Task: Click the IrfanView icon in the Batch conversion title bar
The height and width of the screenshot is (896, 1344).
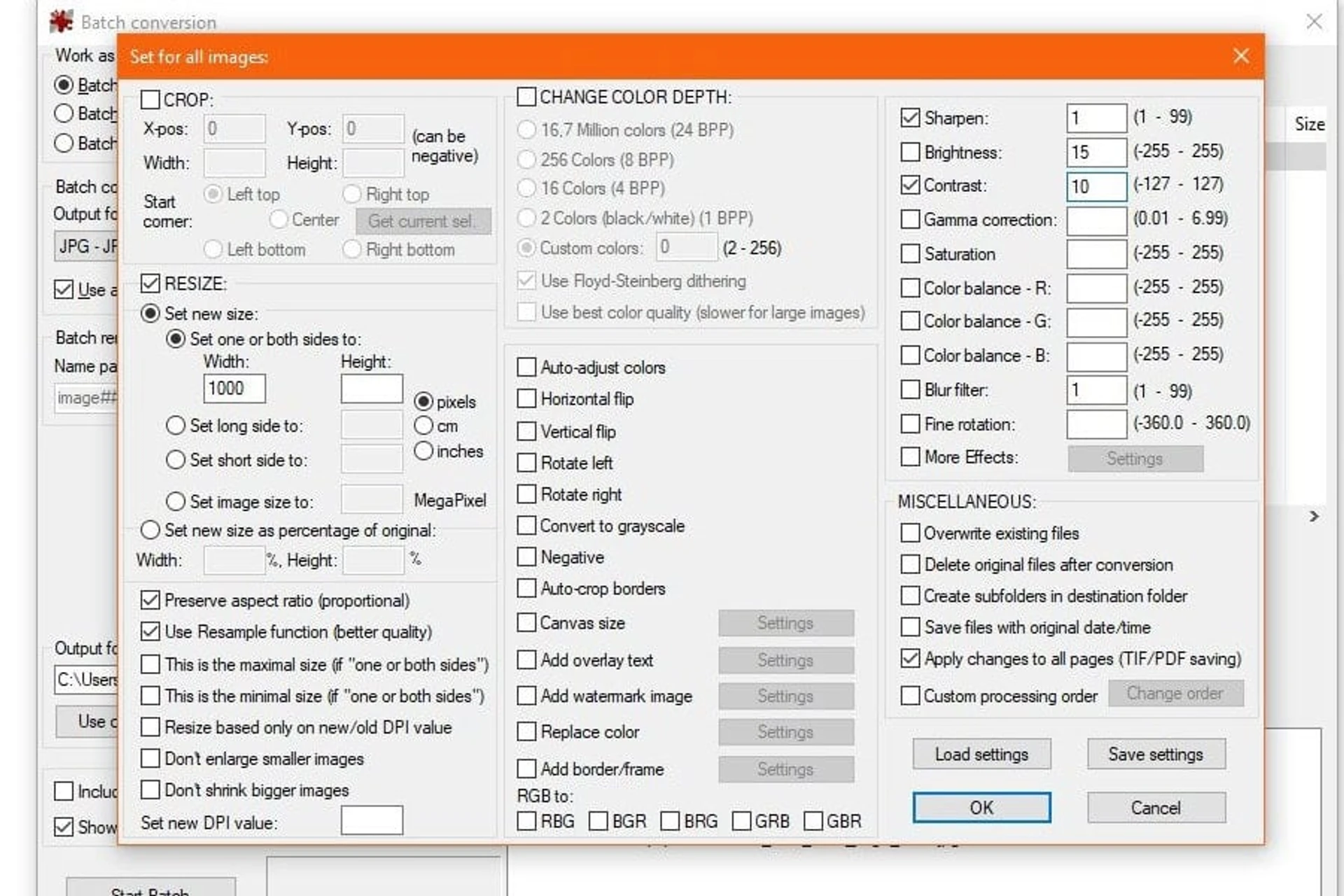Action: (x=62, y=22)
